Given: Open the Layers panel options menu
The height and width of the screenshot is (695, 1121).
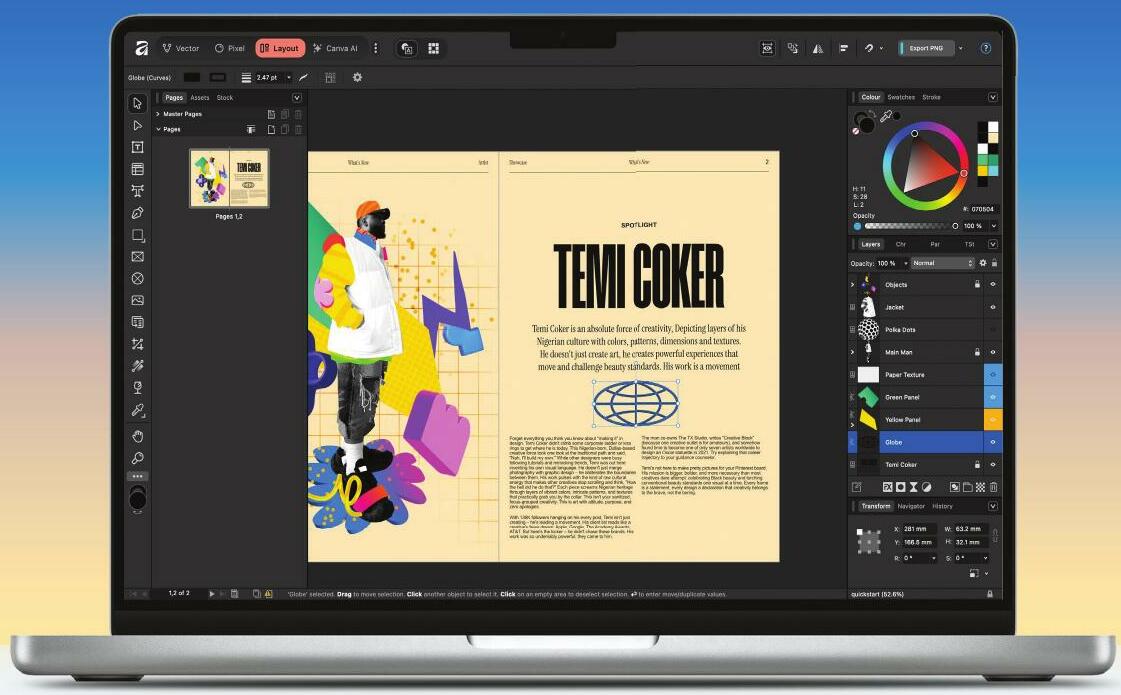Looking at the screenshot, I should click(x=992, y=244).
